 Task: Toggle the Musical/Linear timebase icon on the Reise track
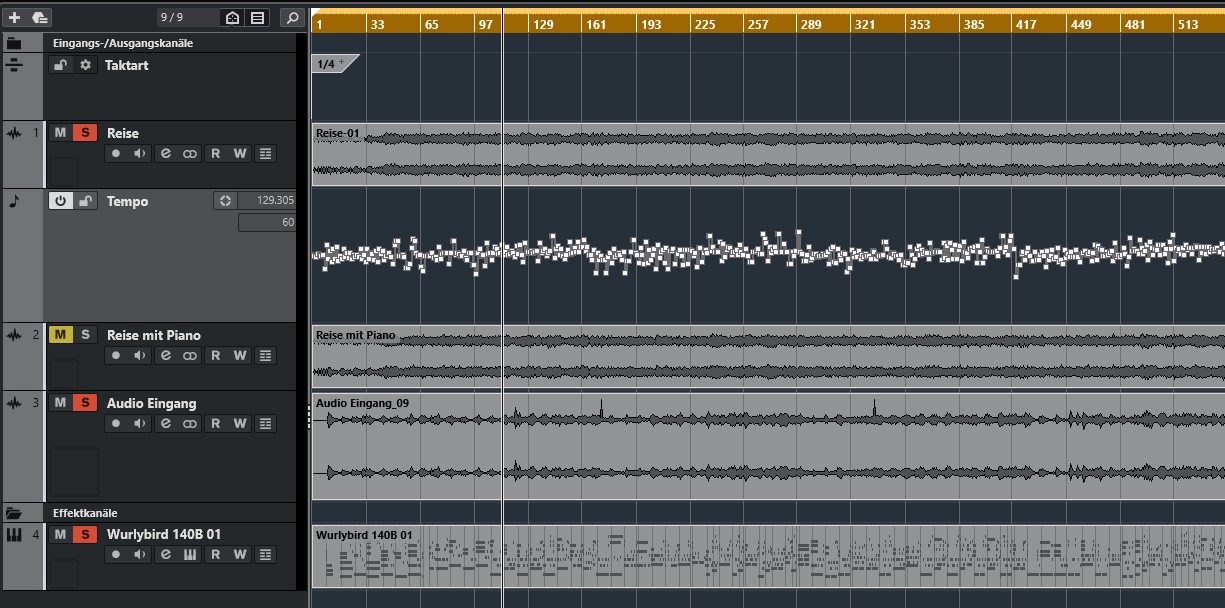(x=190, y=154)
